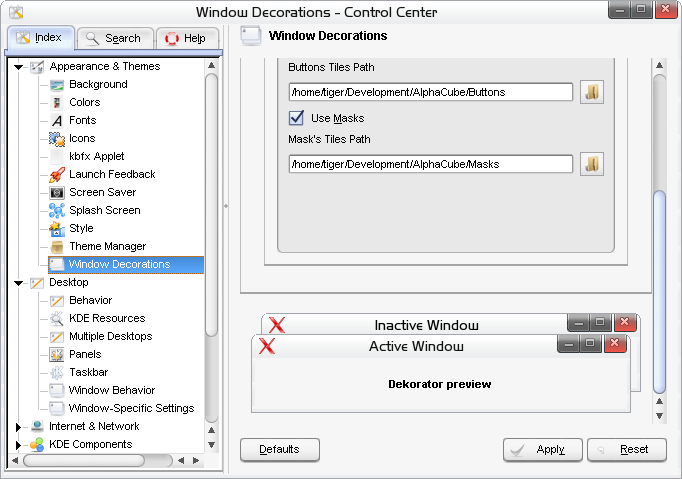This screenshot has width=682, height=479.
Task: Click the Launch Feedback rocket icon
Action: coord(57,174)
